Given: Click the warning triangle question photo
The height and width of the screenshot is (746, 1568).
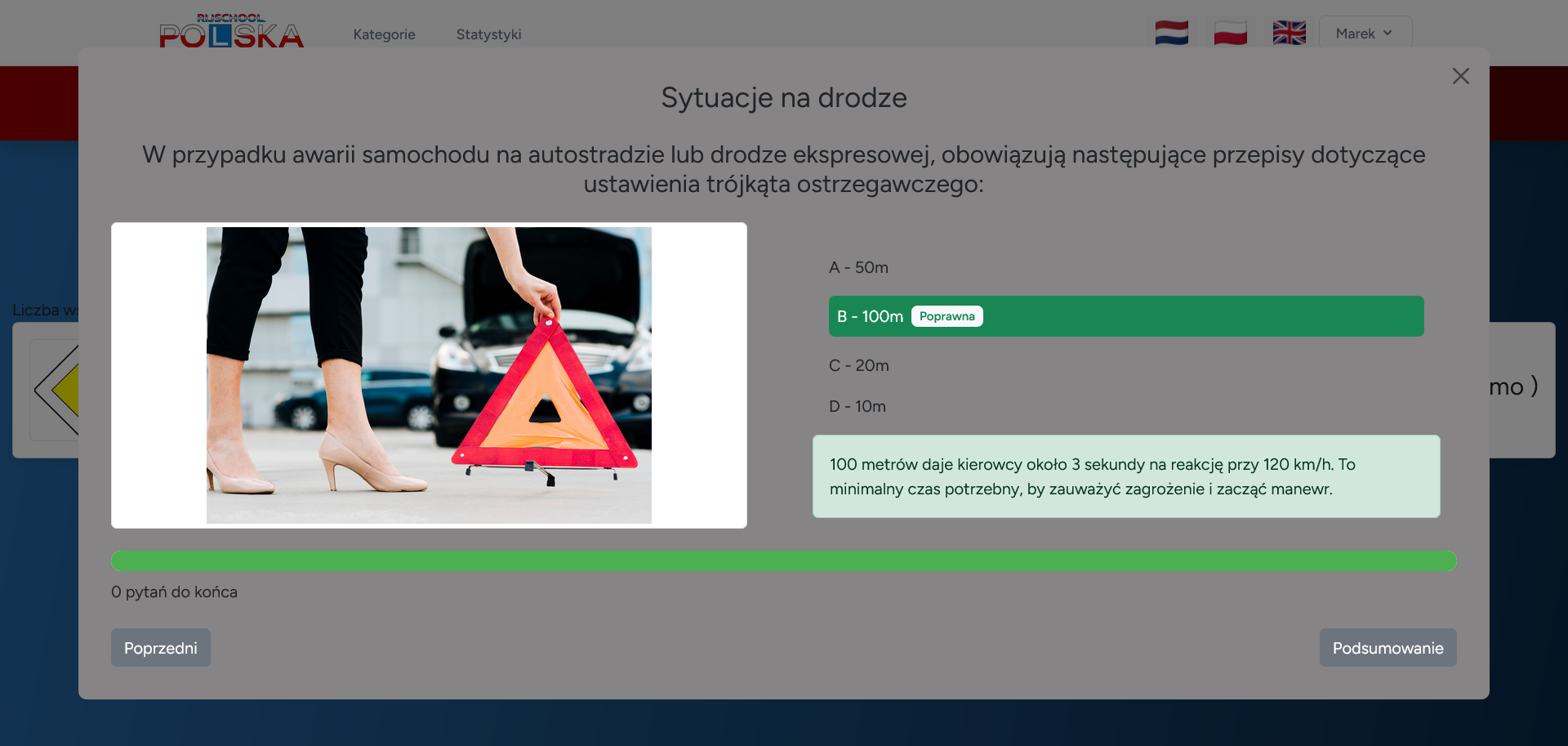Looking at the screenshot, I should point(429,375).
